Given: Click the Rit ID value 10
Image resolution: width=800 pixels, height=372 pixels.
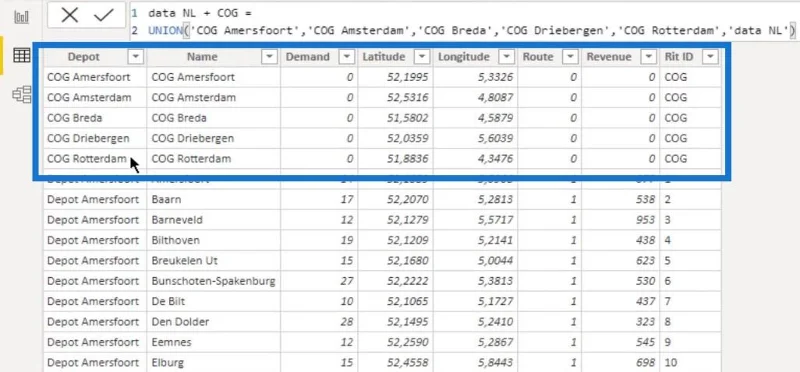Looking at the screenshot, I should (670, 363).
